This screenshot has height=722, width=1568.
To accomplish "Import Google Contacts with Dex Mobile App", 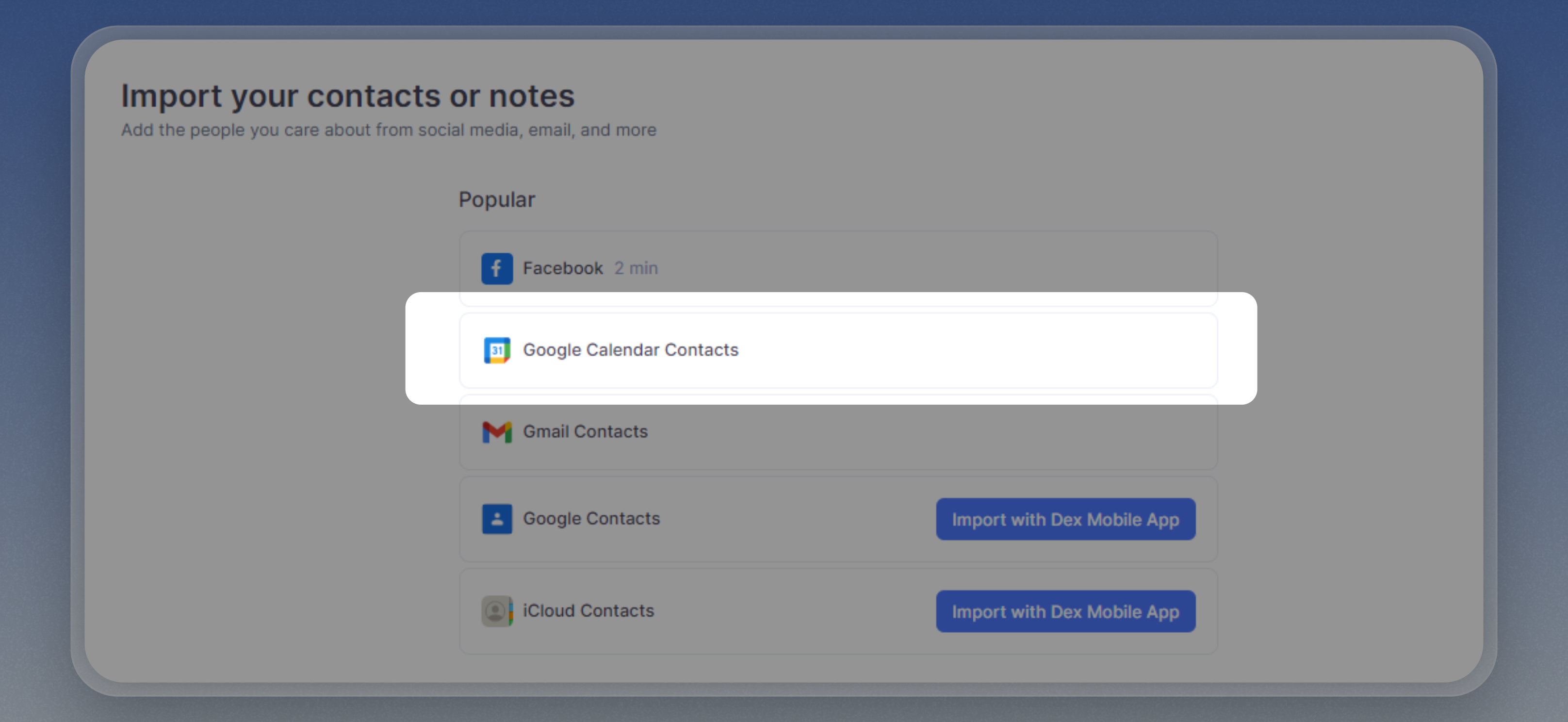I will coord(1064,519).
